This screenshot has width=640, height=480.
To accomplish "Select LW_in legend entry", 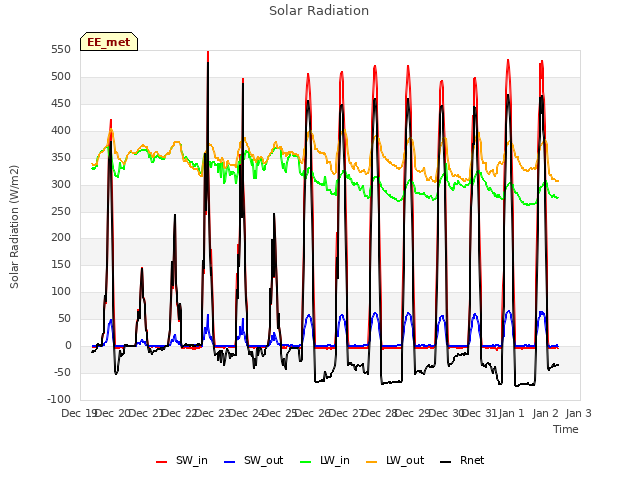I will (x=325, y=460).
